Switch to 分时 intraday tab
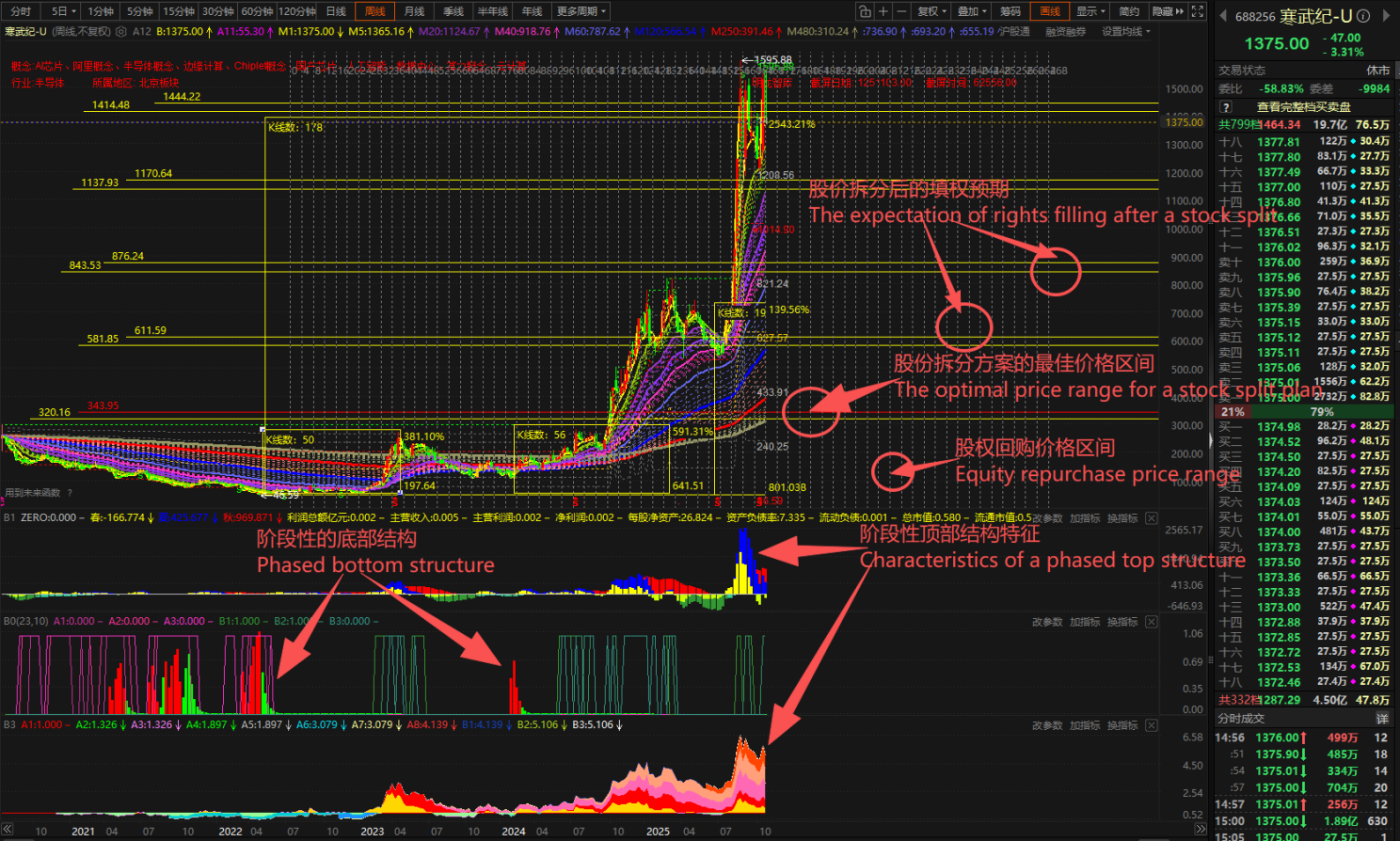 tap(21, 11)
